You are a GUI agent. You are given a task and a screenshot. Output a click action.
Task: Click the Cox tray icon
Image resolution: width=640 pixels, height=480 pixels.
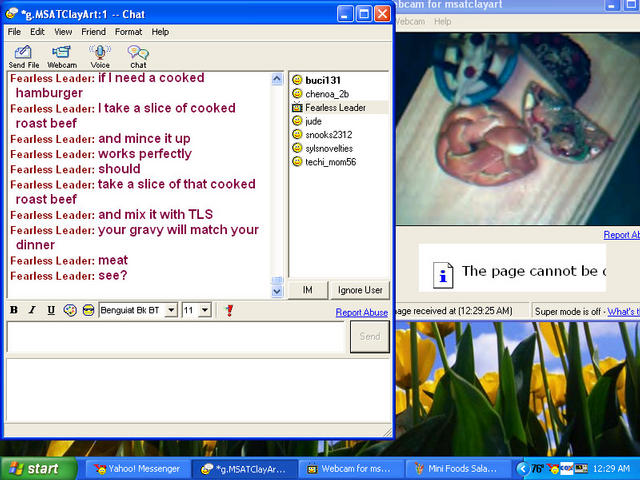tap(567, 469)
